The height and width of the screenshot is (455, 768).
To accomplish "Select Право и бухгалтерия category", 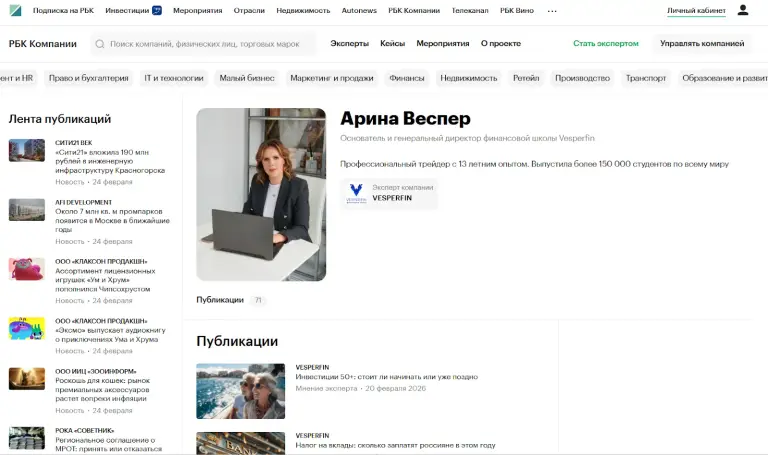I will 89,78.
